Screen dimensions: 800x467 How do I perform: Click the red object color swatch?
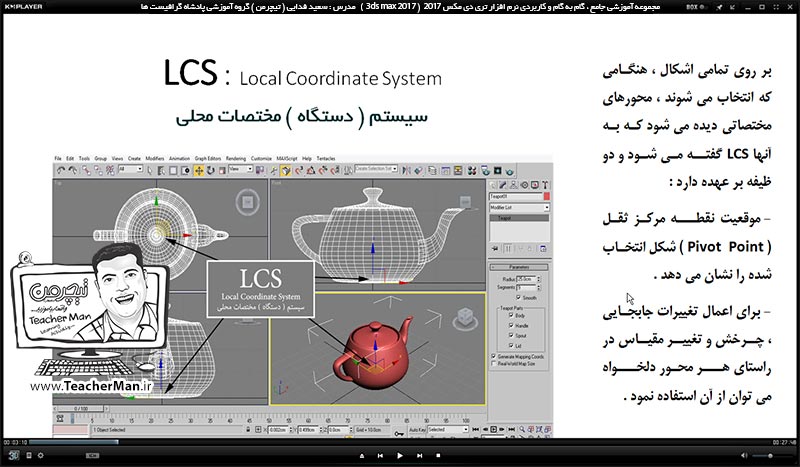[x=547, y=196]
